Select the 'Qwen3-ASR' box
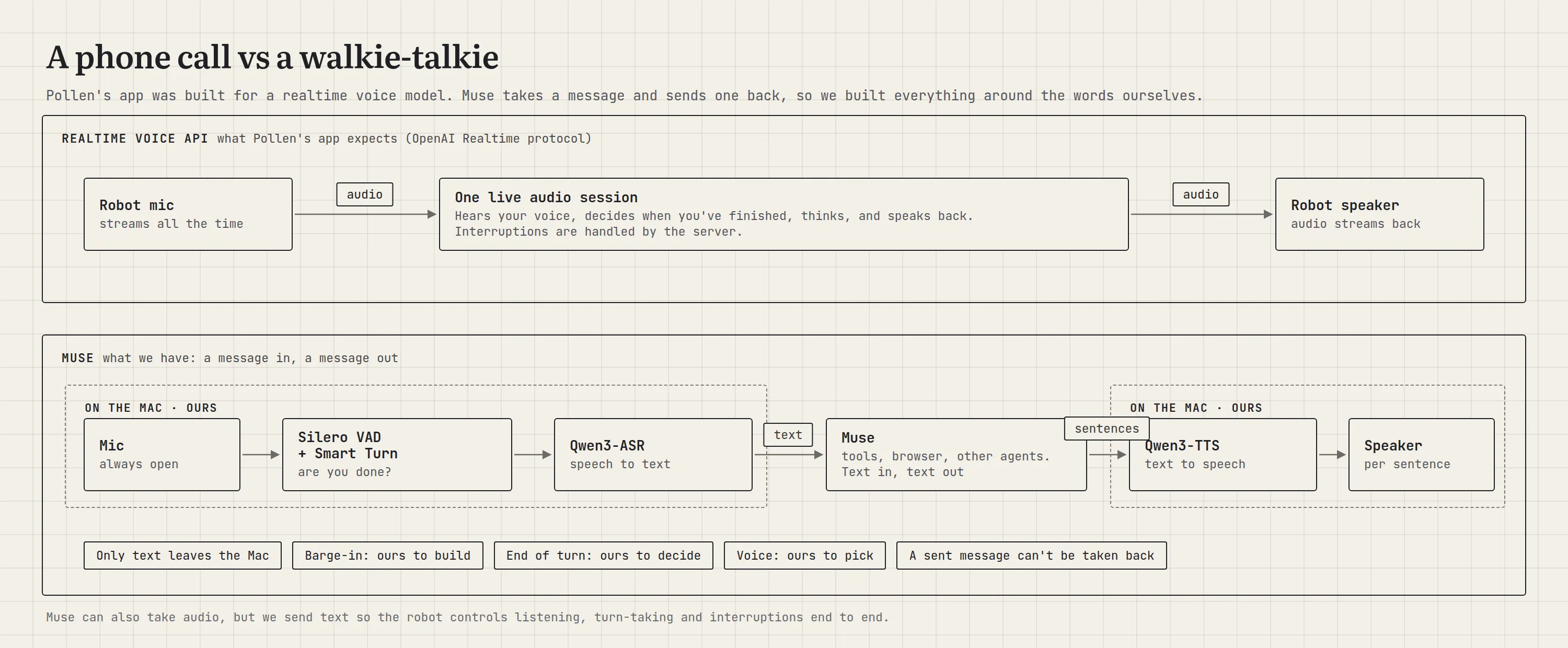This screenshot has width=1568, height=648. click(x=653, y=455)
